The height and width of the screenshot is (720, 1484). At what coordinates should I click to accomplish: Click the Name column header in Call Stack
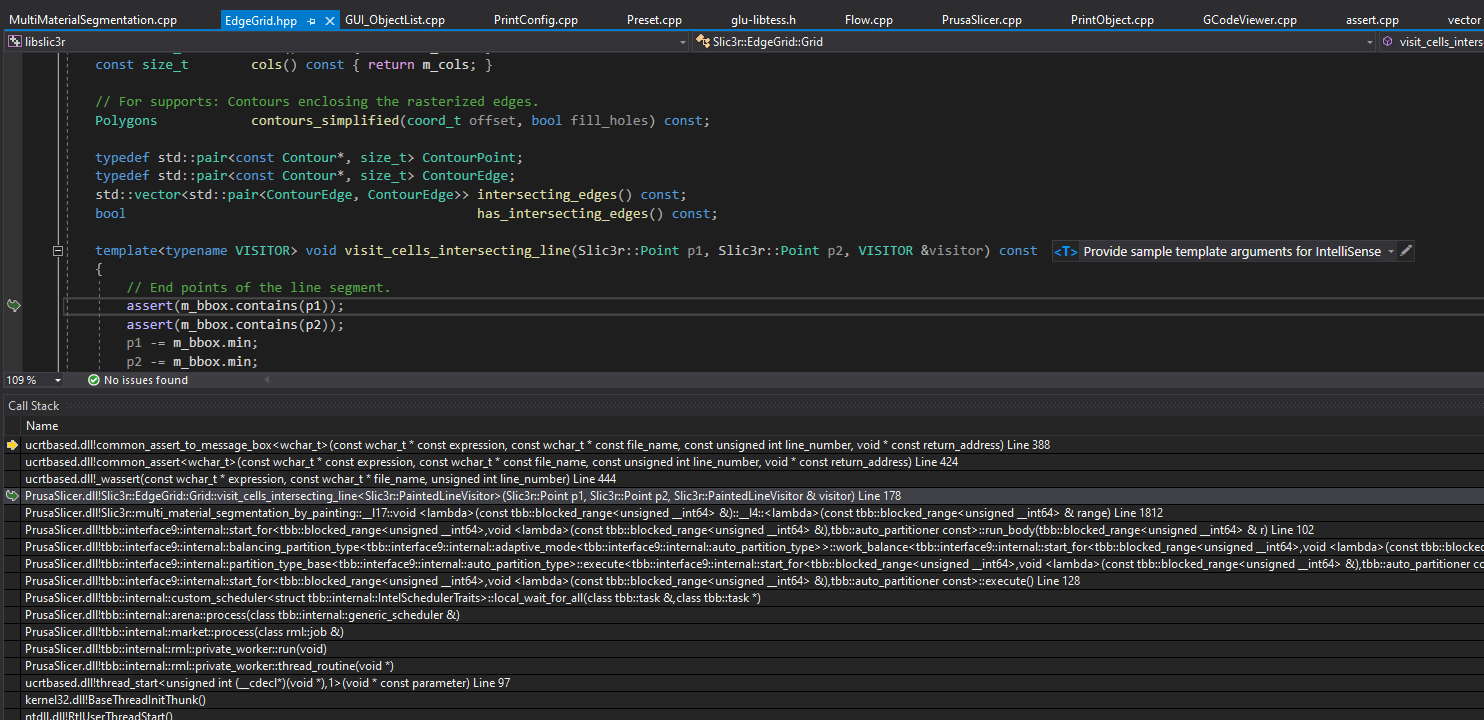[42, 426]
